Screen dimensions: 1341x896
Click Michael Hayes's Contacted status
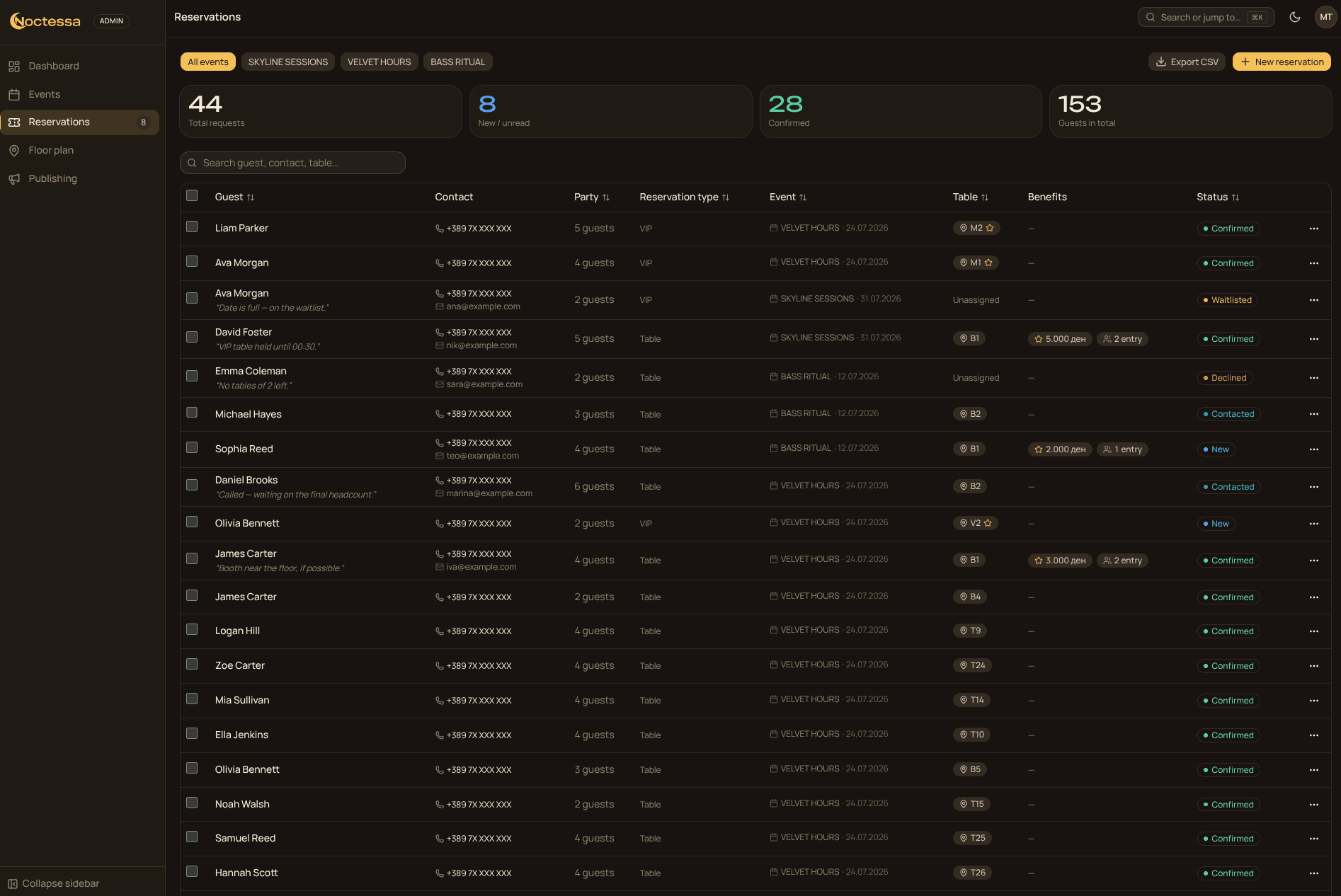coord(1228,414)
